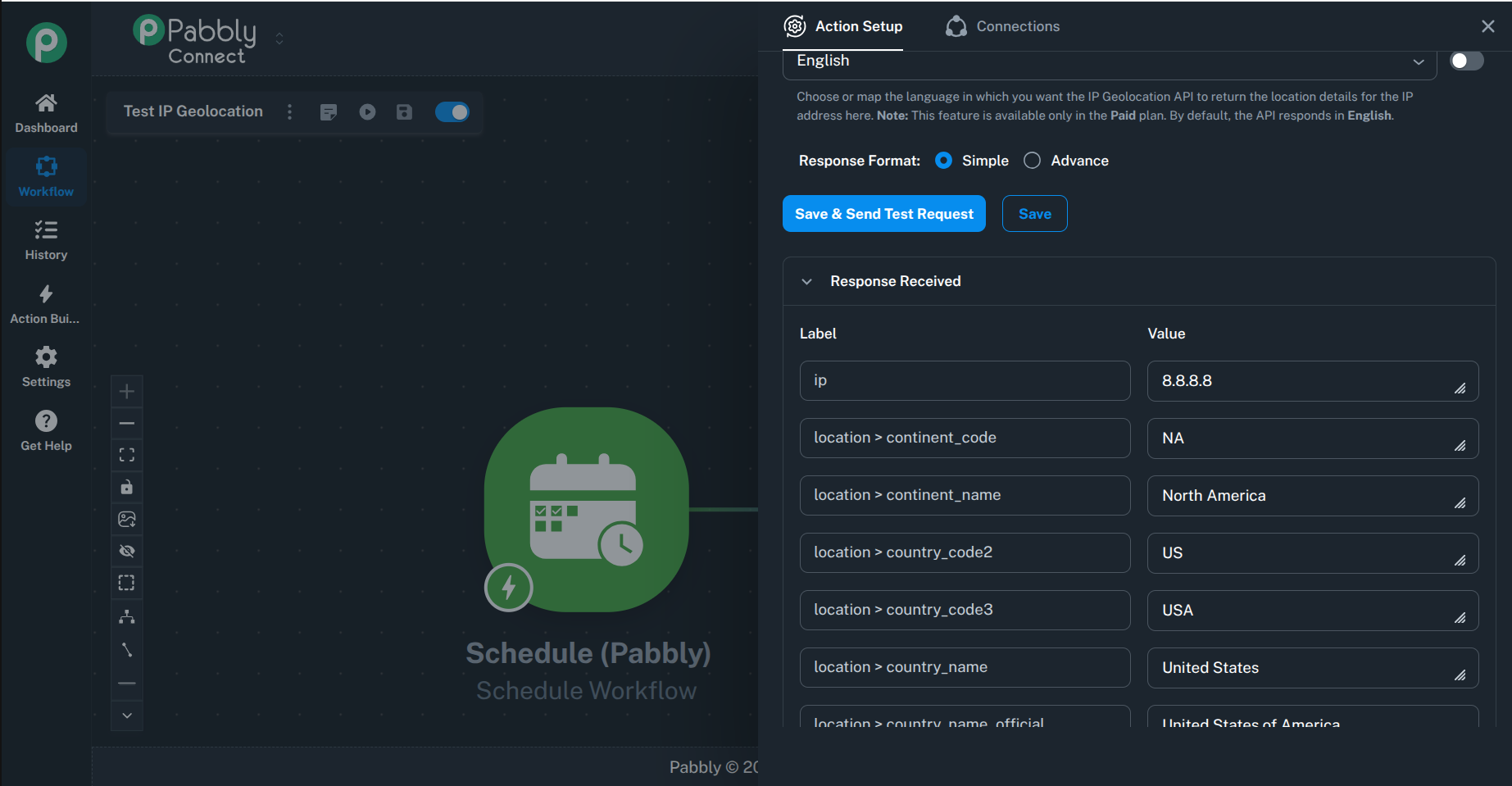The height and width of the screenshot is (786, 1512).
Task: Click the export image icon in canvas toolbar
Action: (127, 519)
